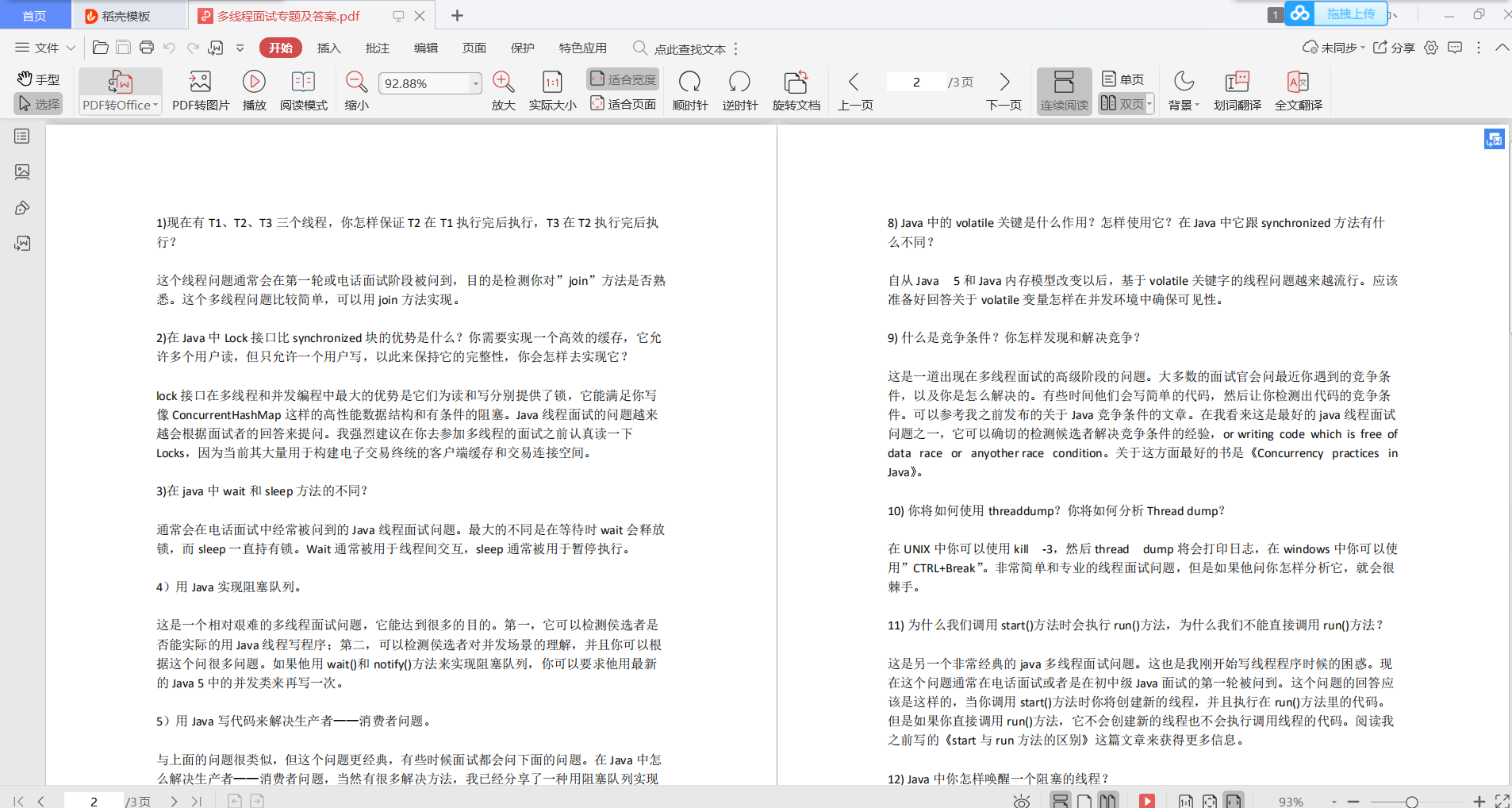Open the 保护 tab
This screenshot has width=1512, height=808.
coord(523,48)
